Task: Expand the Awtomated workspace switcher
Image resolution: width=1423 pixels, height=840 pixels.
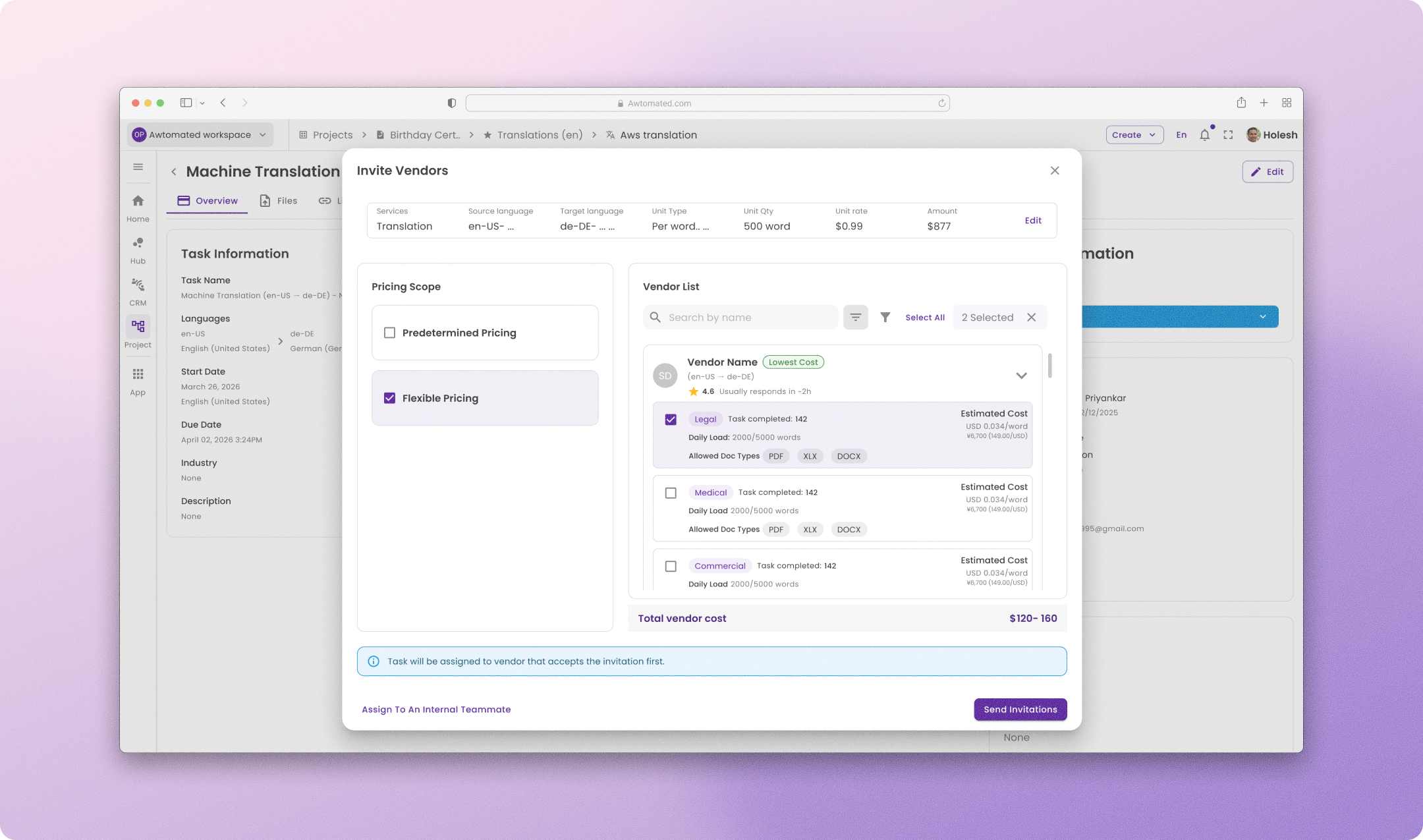Action: pyautogui.click(x=200, y=134)
